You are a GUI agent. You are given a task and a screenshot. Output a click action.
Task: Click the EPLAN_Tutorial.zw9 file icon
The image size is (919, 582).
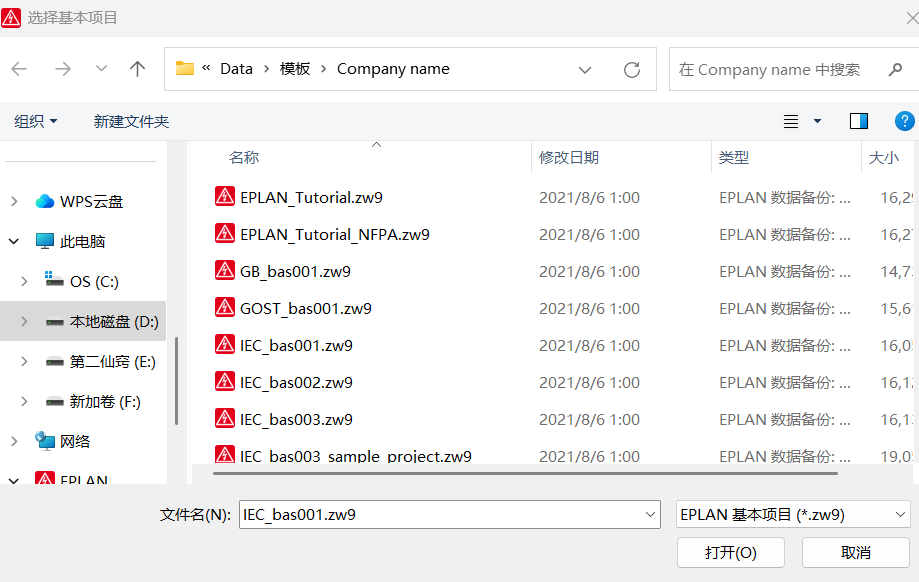pos(224,196)
